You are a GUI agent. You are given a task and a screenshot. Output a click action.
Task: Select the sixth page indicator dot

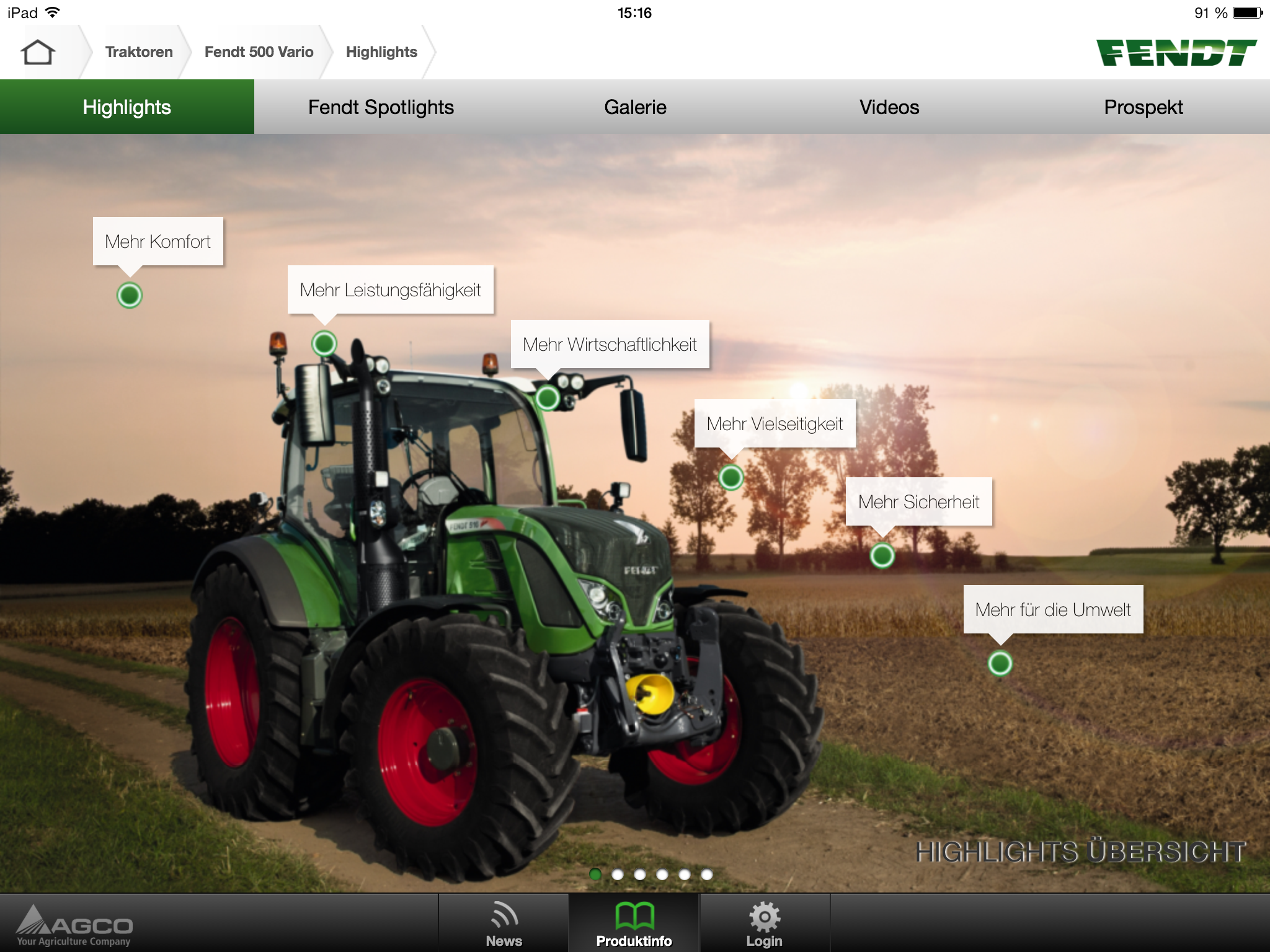tap(707, 874)
